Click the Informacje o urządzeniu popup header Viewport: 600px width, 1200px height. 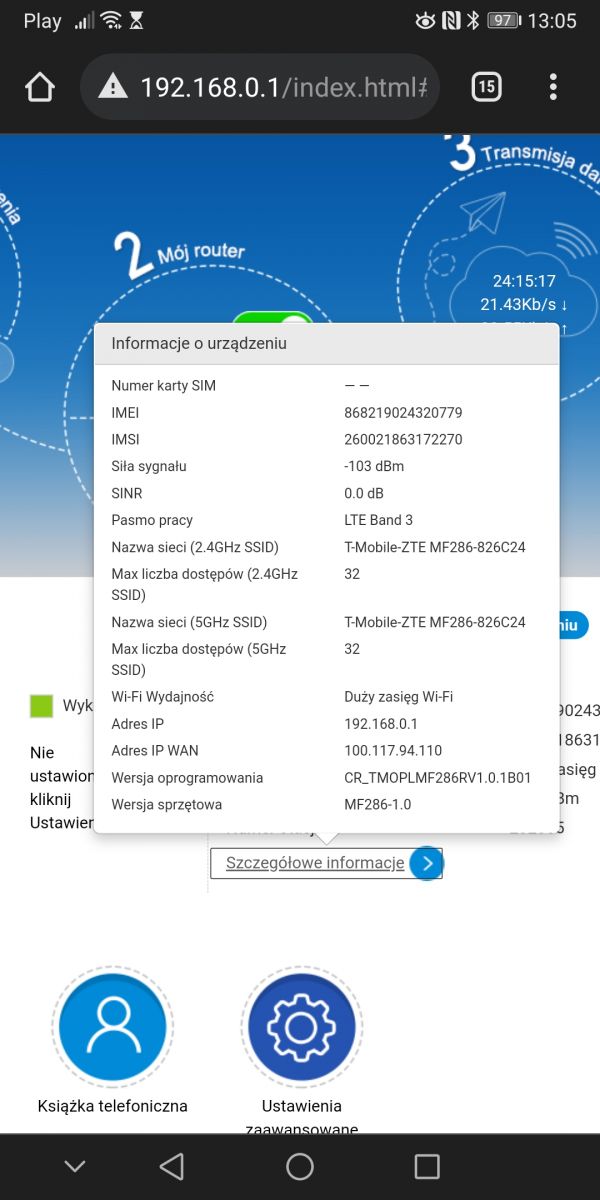point(326,343)
